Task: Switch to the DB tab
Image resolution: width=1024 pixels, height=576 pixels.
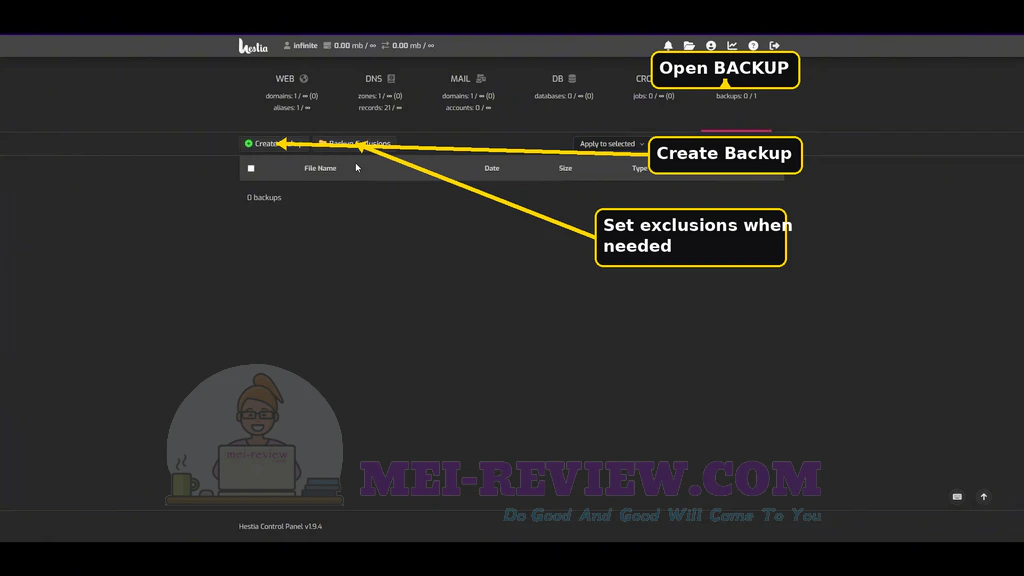Action: coord(564,78)
